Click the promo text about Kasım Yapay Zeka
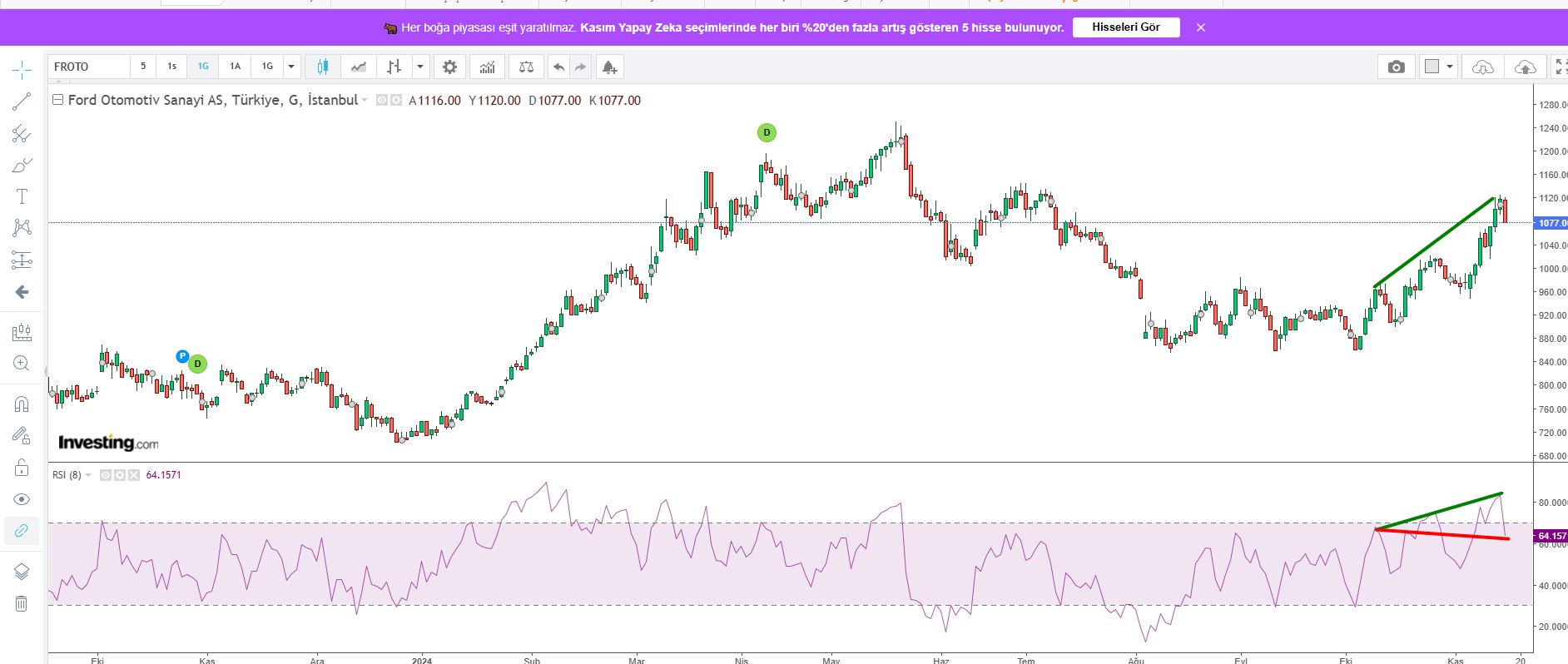 822,27
